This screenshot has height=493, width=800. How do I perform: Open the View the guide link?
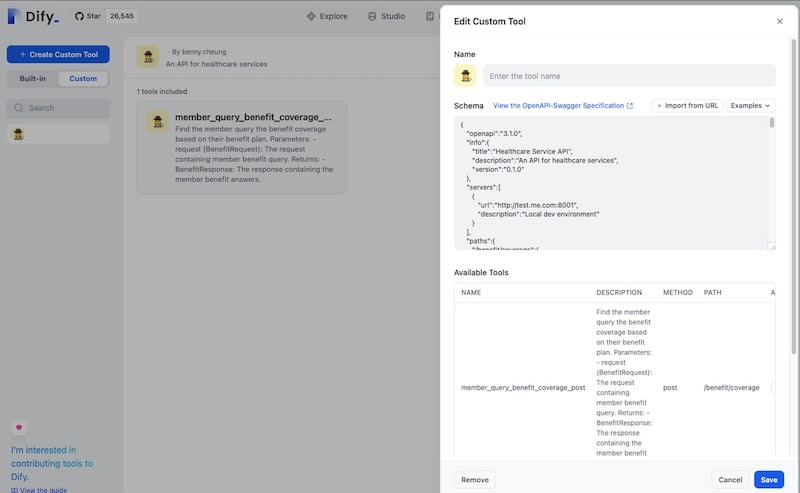(39, 490)
